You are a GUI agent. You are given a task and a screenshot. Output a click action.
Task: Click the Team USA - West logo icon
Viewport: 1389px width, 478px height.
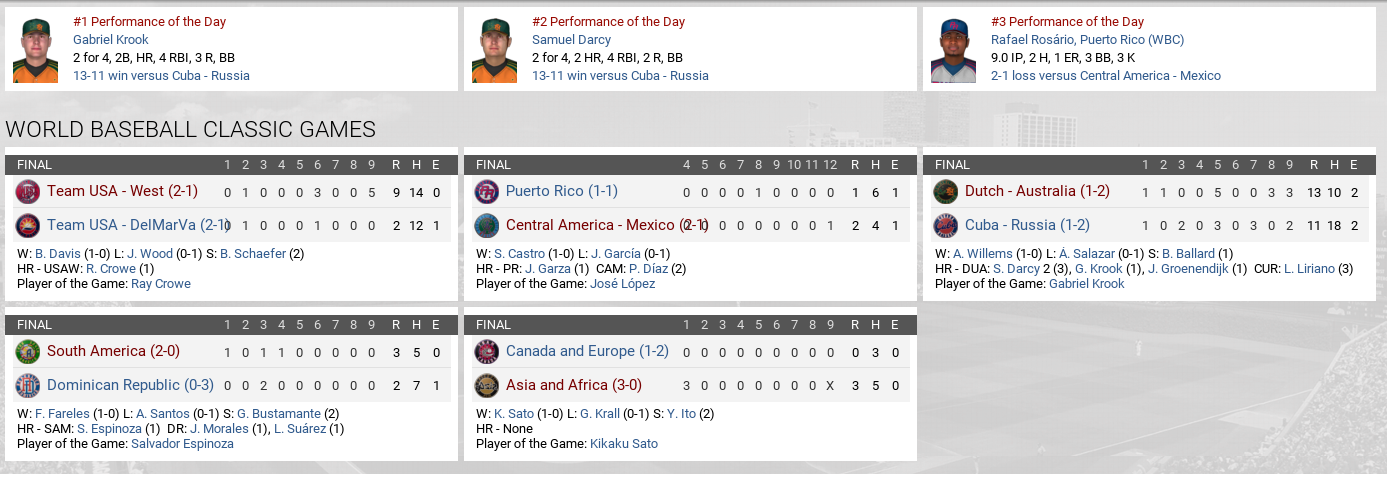(27, 192)
